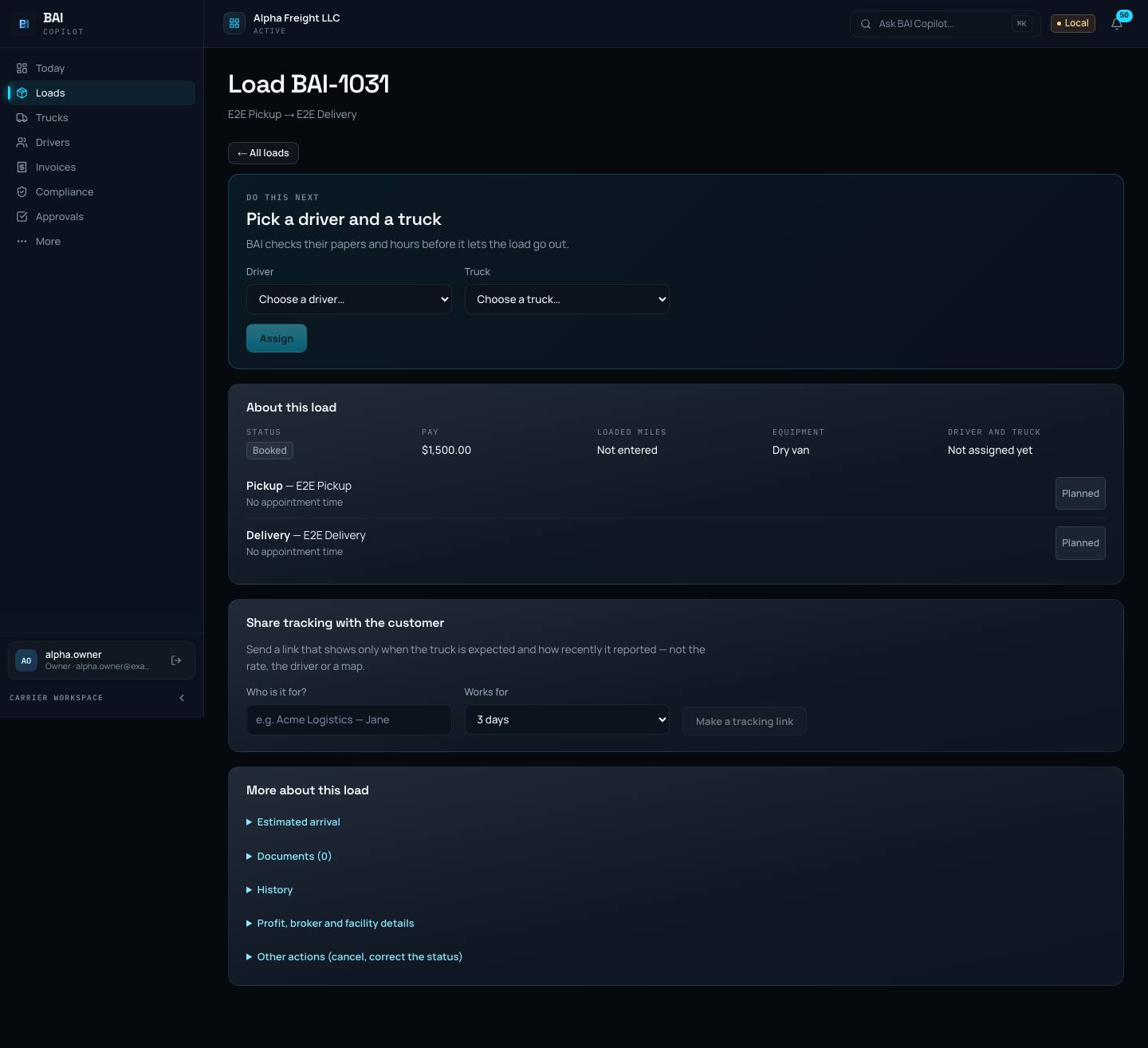Viewport: 1148px width, 1048px height.
Task: Focus the Ask BAI Copilot search field
Action: click(x=945, y=24)
